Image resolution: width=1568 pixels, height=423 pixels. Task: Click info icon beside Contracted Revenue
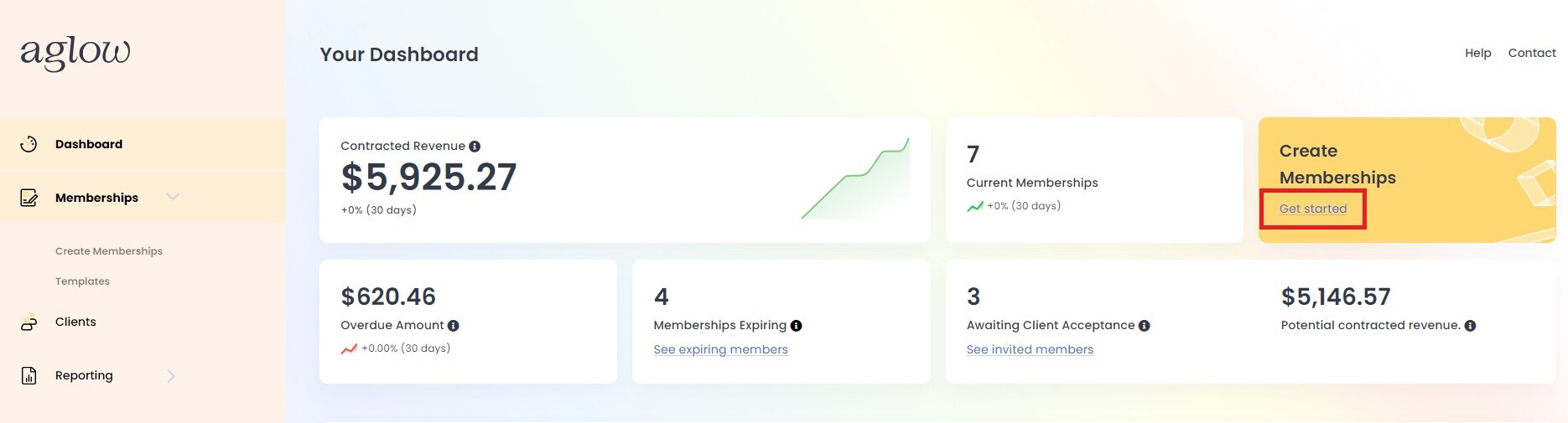click(x=475, y=147)
